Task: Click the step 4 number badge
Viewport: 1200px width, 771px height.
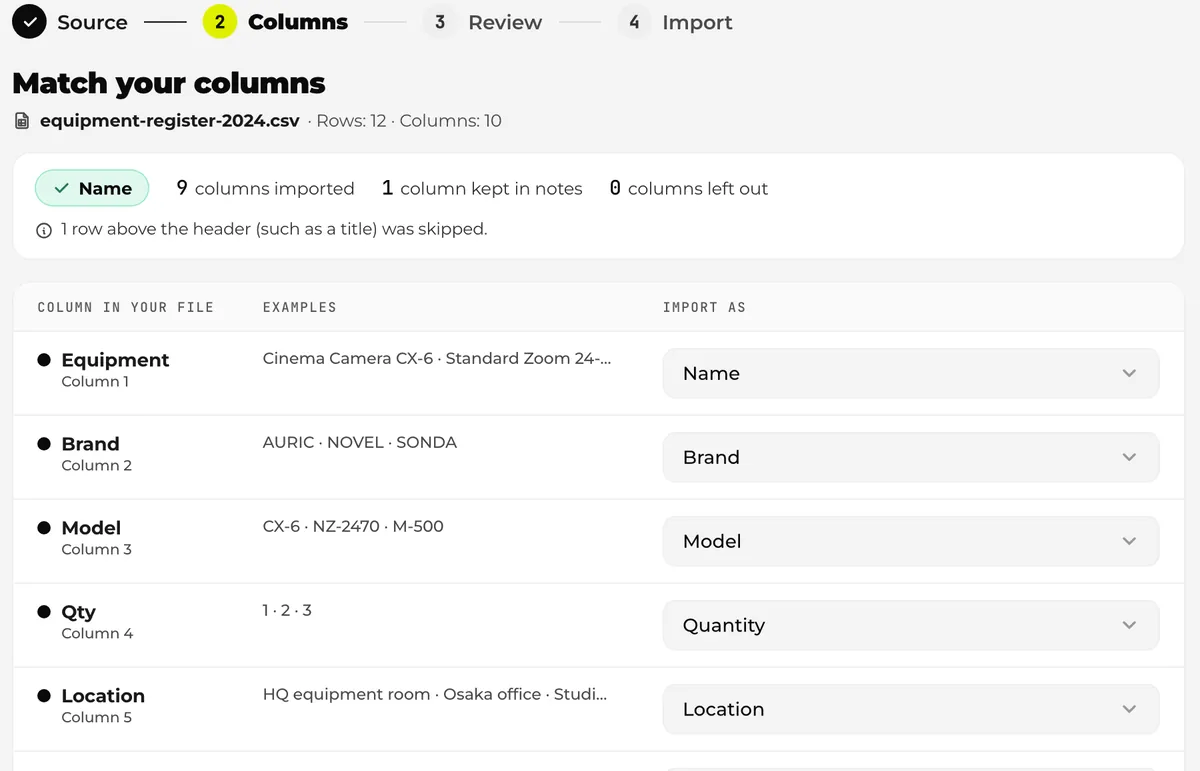Action: coord(634,22)
